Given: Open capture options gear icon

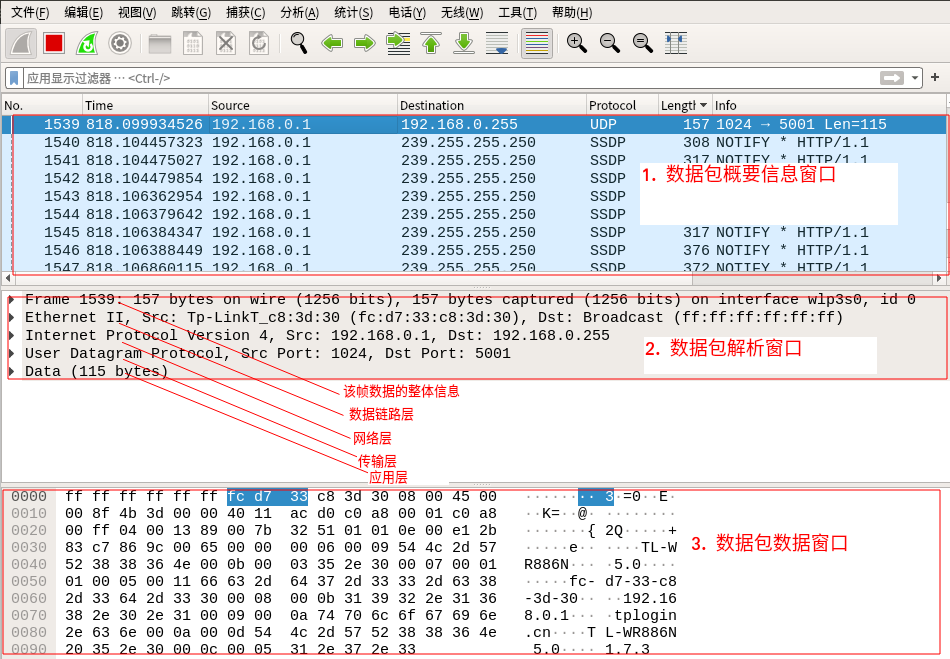Looking at the screenshot, I should [120, 44].
